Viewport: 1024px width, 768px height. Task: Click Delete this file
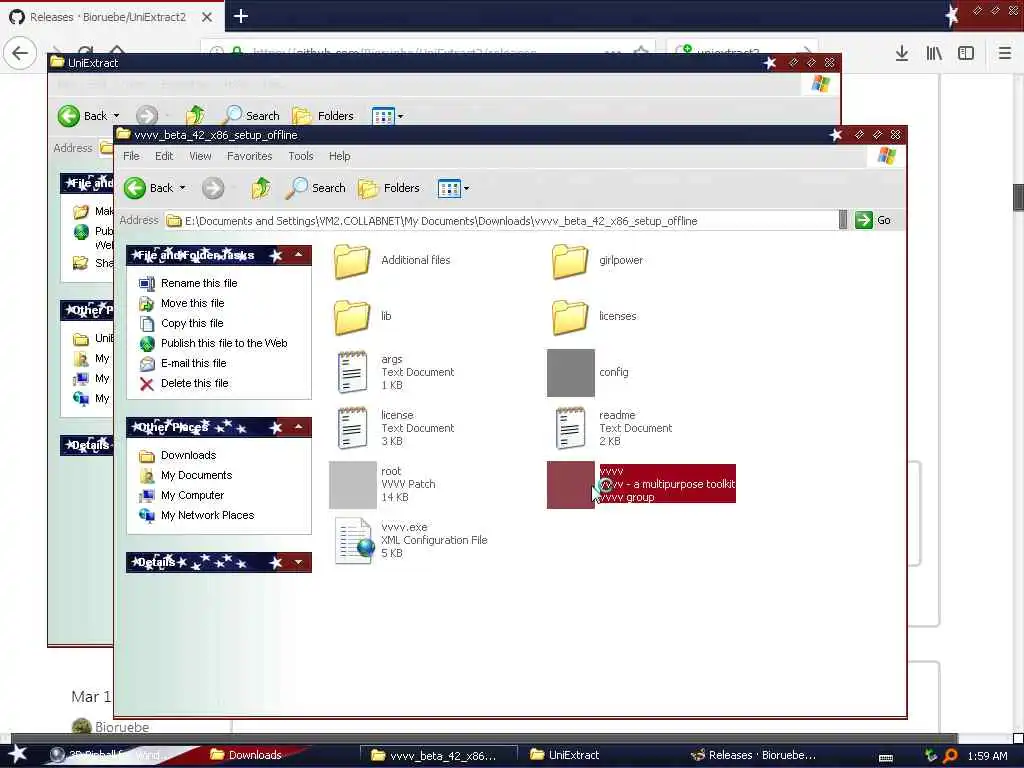184,383
